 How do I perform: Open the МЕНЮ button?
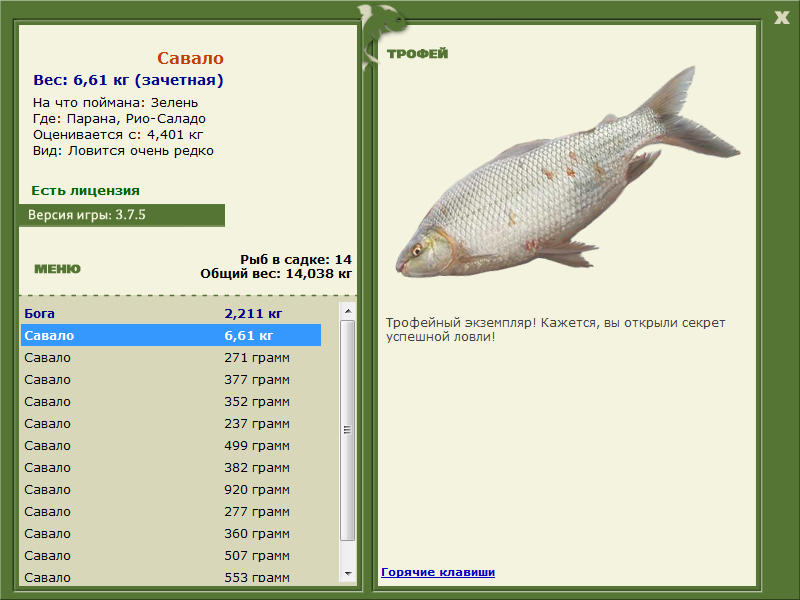coord(57,269)
